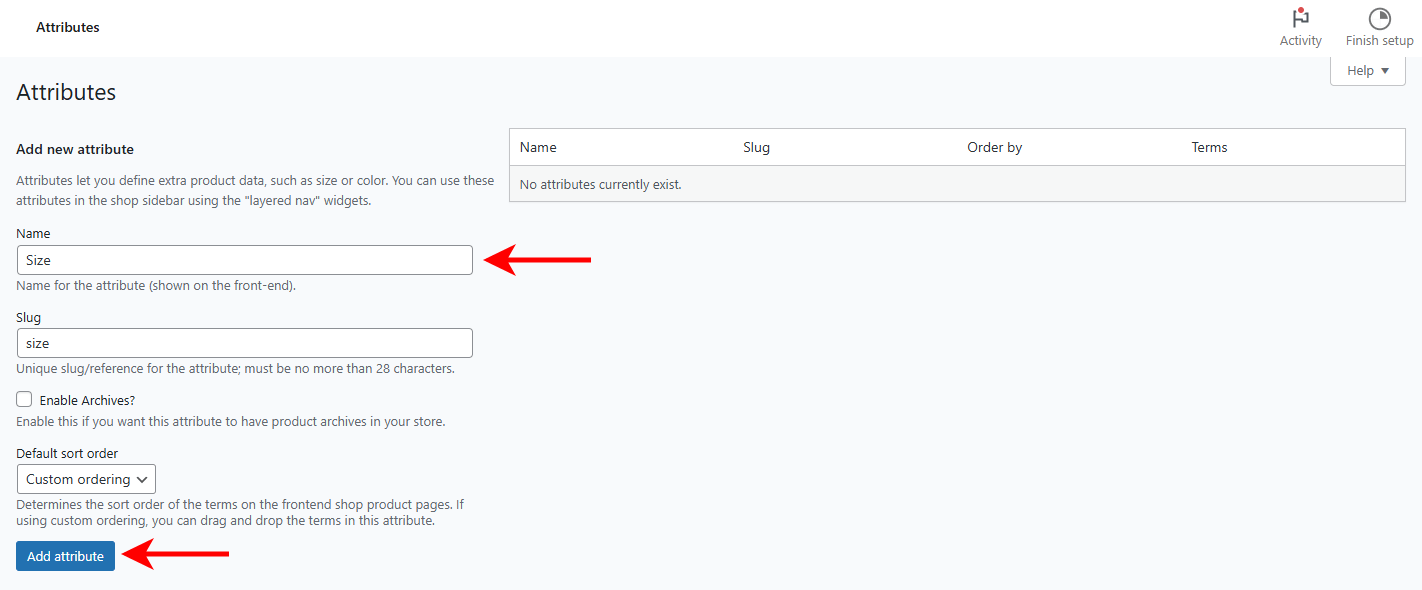Open the Activity flag icon
Viewport: 1422px width, 590px height.
point(1300,18)
